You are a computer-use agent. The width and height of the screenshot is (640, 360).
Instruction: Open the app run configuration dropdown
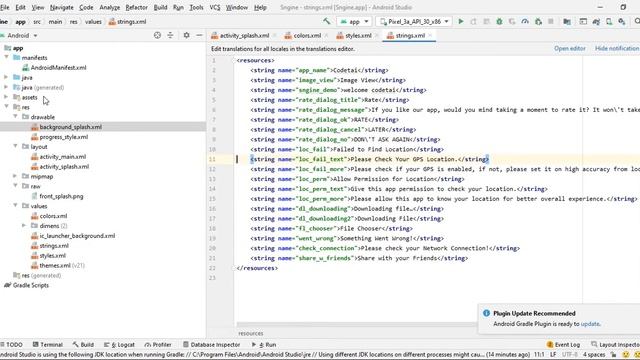pos(354,21)
